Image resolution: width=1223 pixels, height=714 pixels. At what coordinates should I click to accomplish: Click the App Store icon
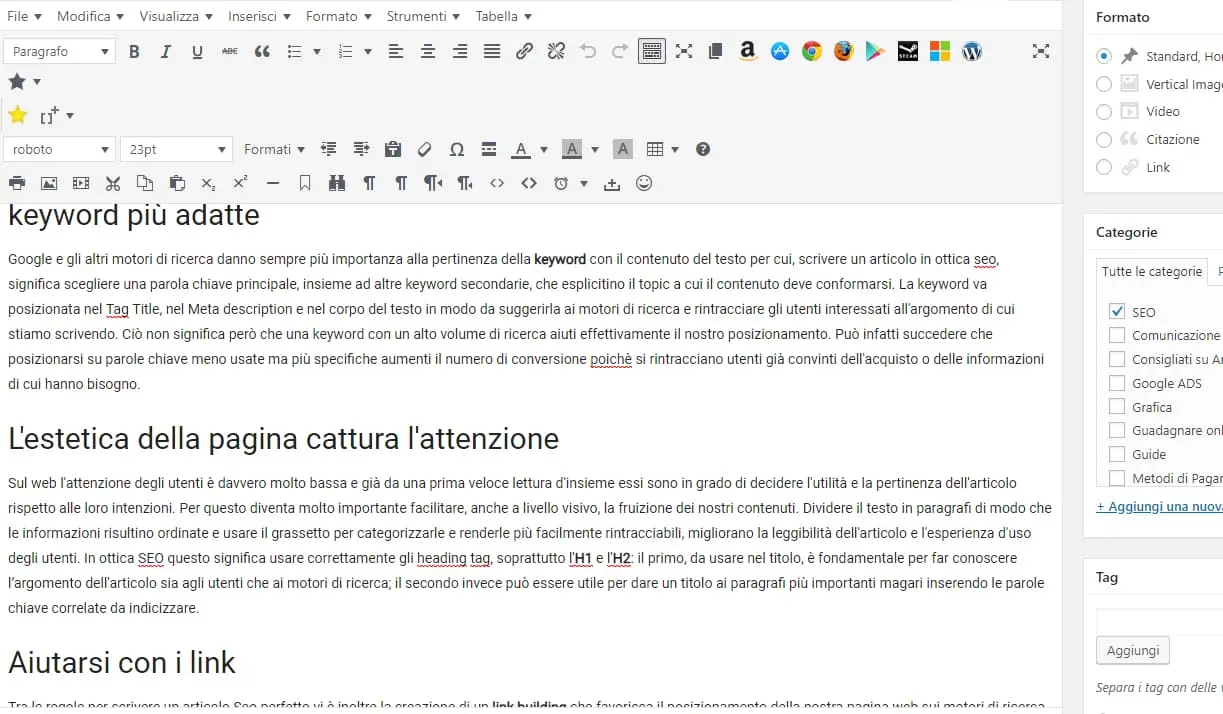click(780, 51)
